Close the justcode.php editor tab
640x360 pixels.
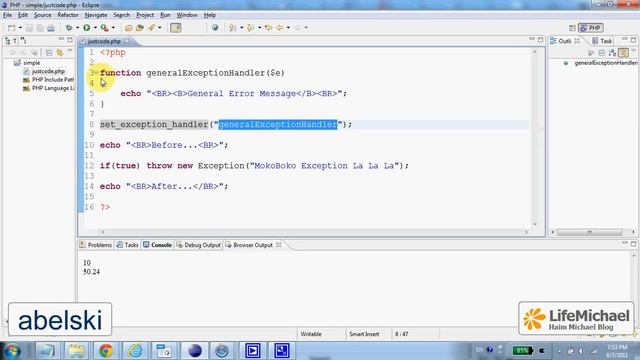[x=127, y=41]
